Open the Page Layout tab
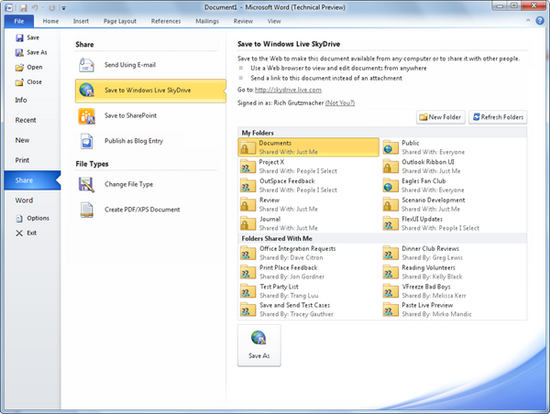Viewport: 550px width, 414px height. click(120, 21)
